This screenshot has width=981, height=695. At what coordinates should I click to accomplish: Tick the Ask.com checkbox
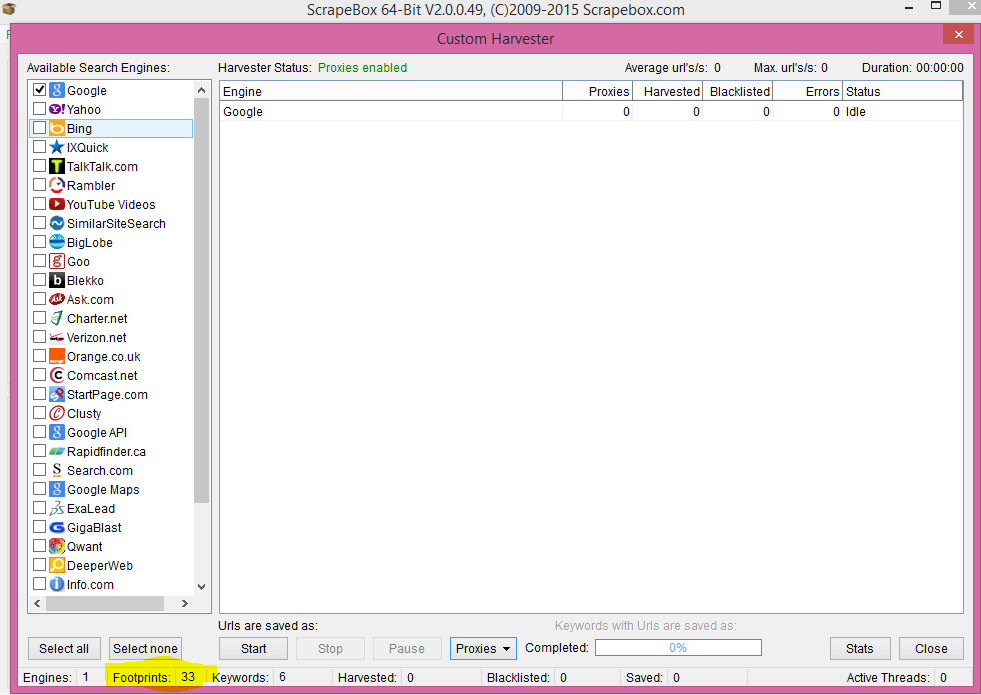(x=39, y=299)
